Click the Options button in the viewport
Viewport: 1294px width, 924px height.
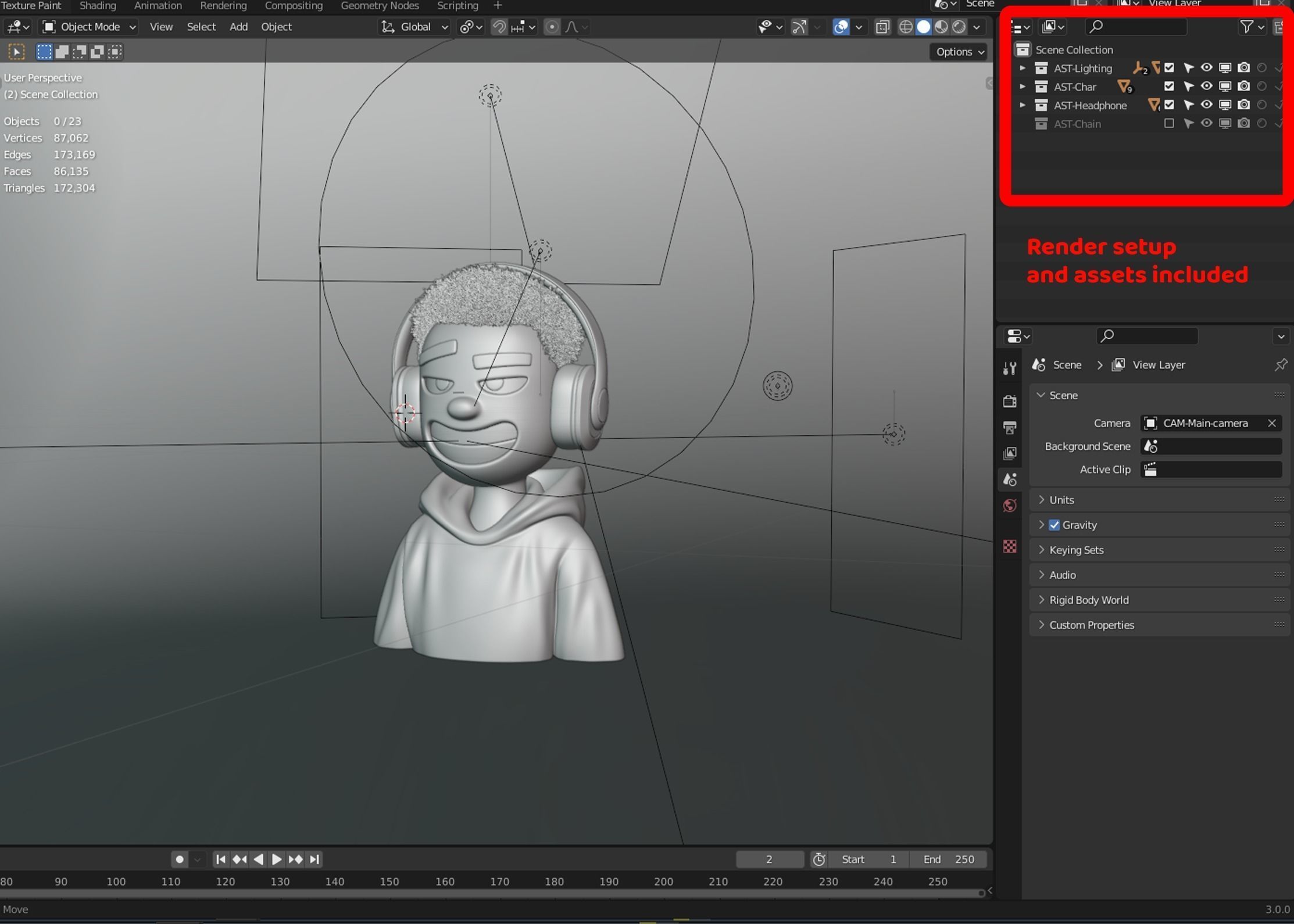(959, 52)
